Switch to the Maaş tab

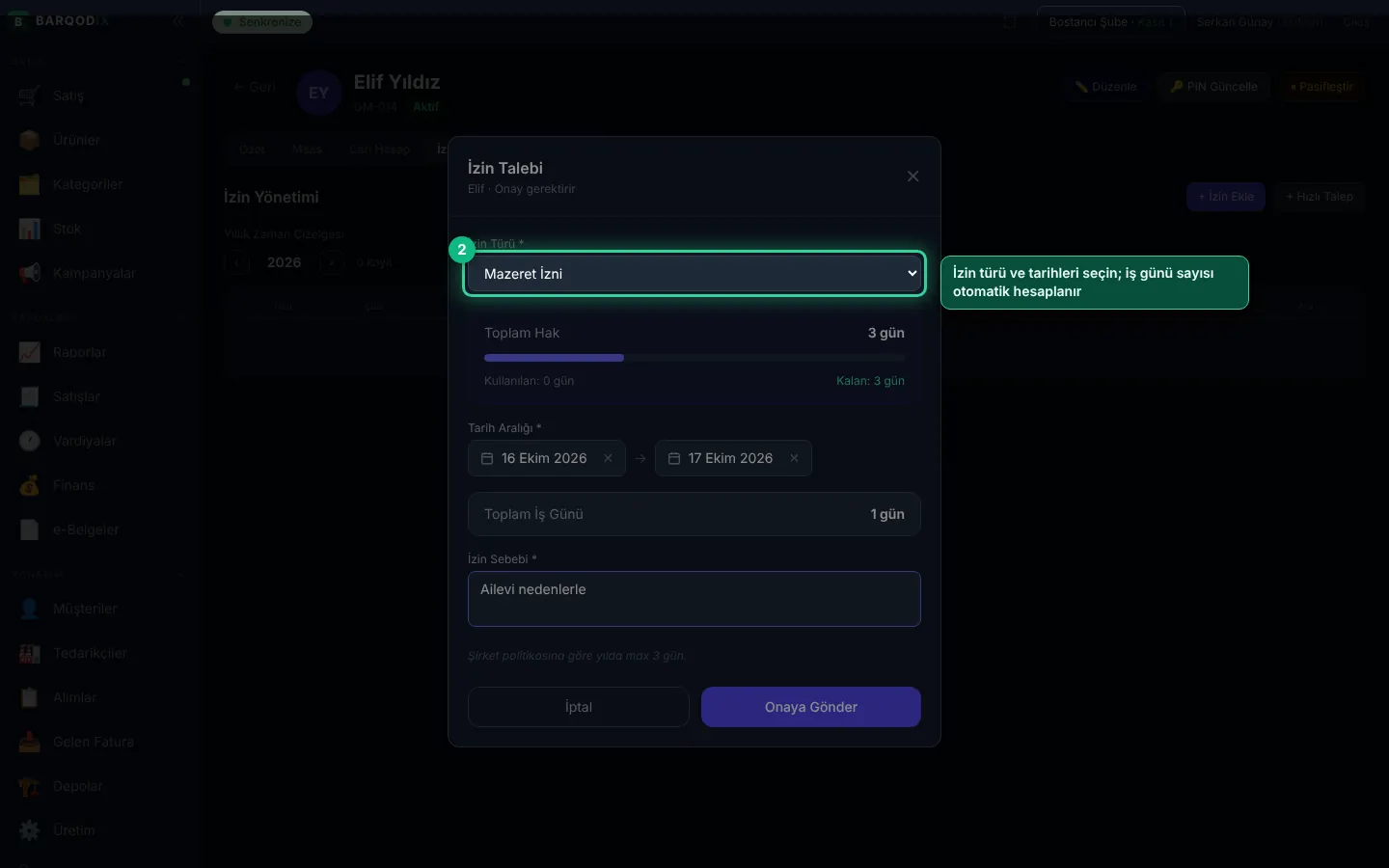pyautogui.click(x=307, y=149)
